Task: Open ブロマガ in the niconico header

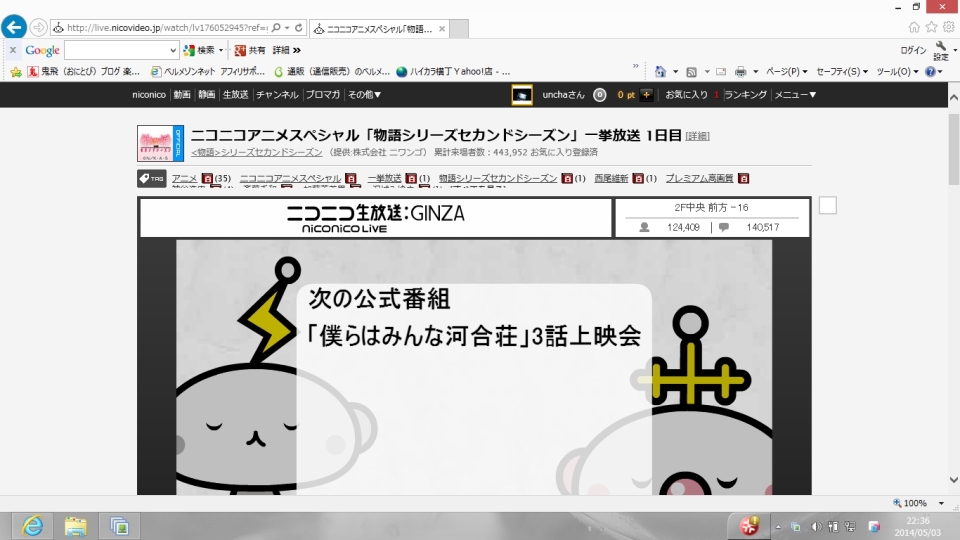Action: [323, 95]
